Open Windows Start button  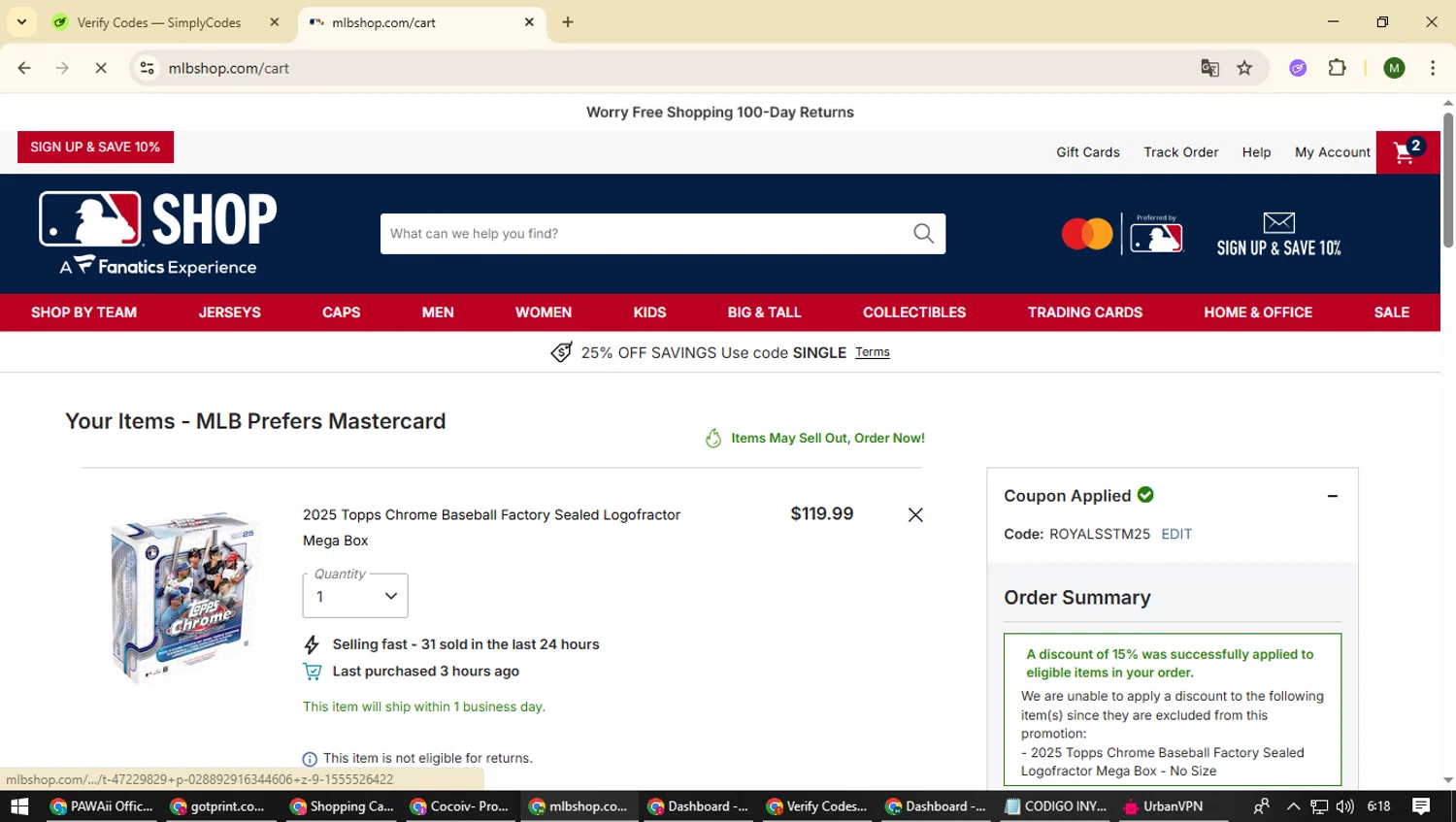click(x=19, y=806)
